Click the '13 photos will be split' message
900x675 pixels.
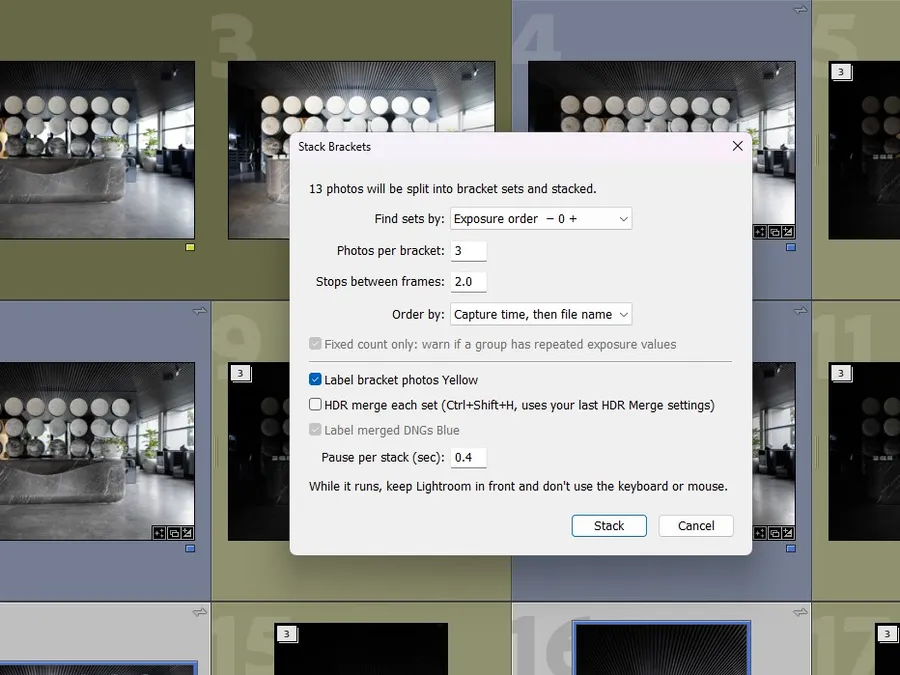tap(453, 189)
